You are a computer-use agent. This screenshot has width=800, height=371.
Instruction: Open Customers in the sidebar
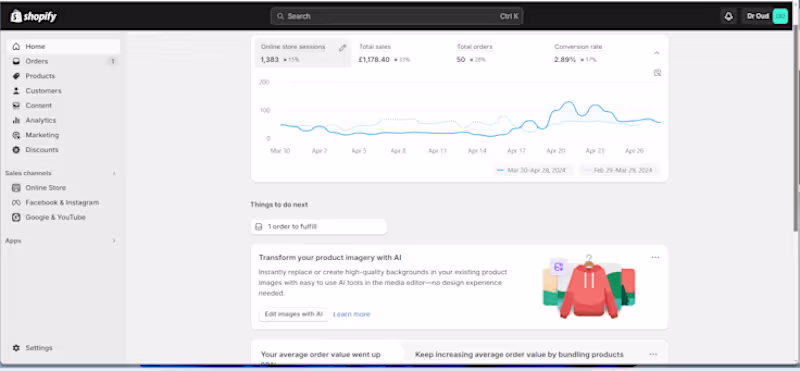63,91
